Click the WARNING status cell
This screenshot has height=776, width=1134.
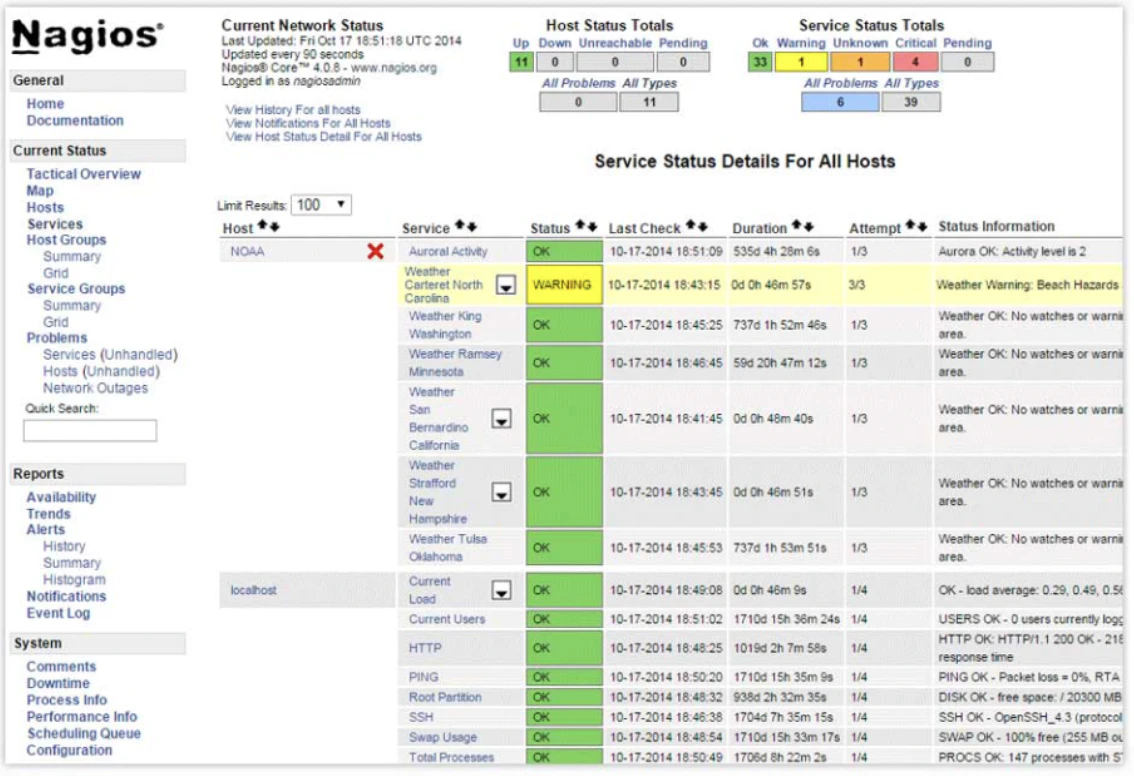(563, 285)
